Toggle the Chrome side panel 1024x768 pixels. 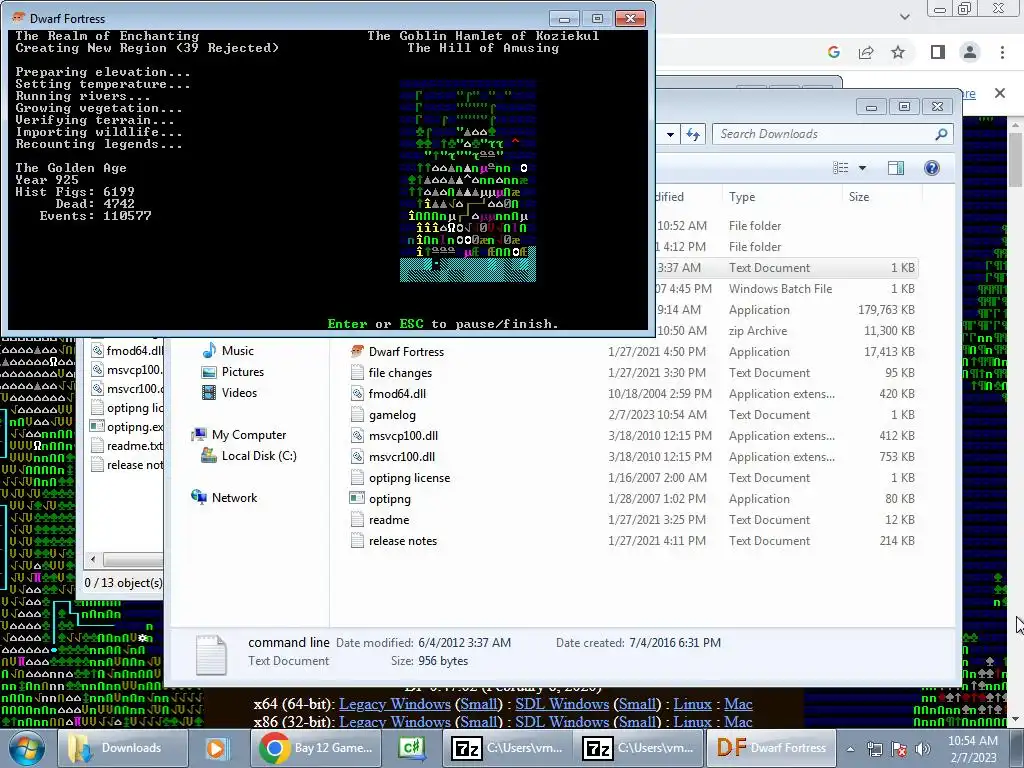coord(938,52)
